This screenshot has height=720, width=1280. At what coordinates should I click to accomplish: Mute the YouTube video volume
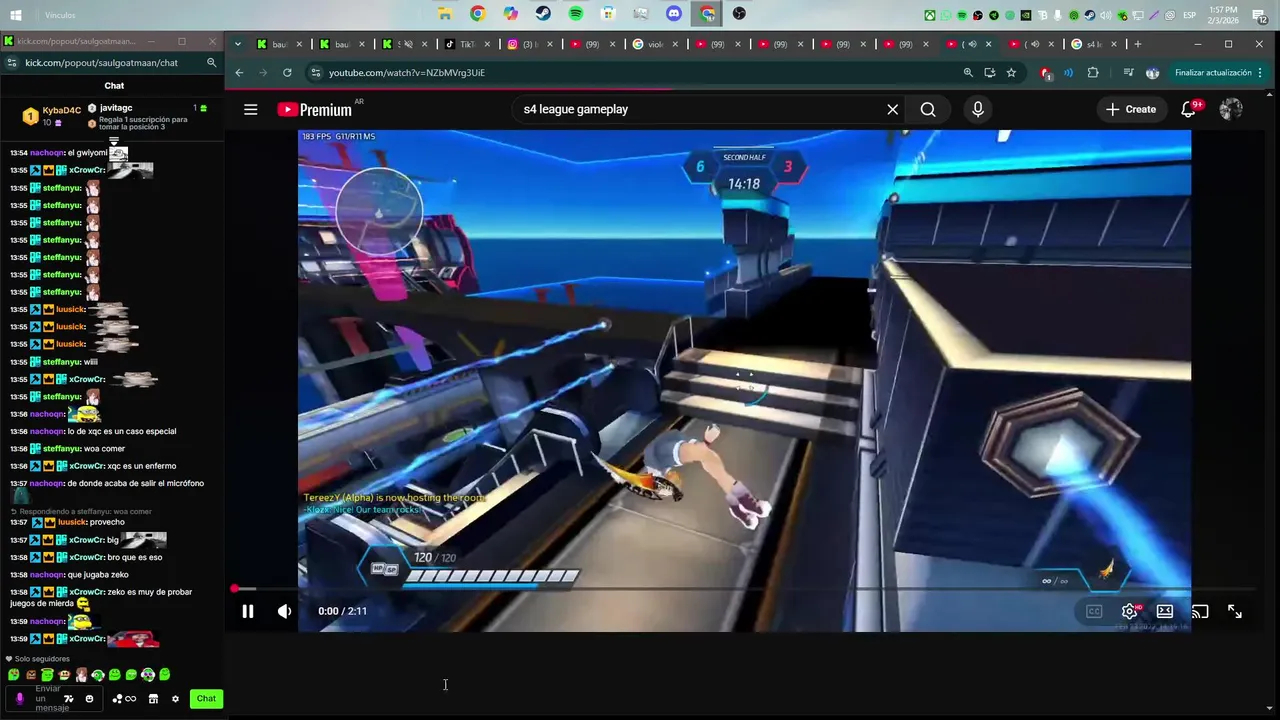(285, 611)
